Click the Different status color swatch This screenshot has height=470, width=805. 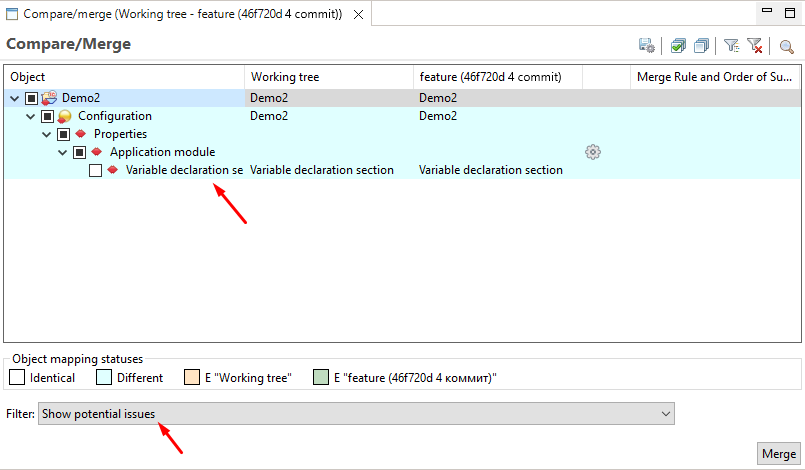104,378
